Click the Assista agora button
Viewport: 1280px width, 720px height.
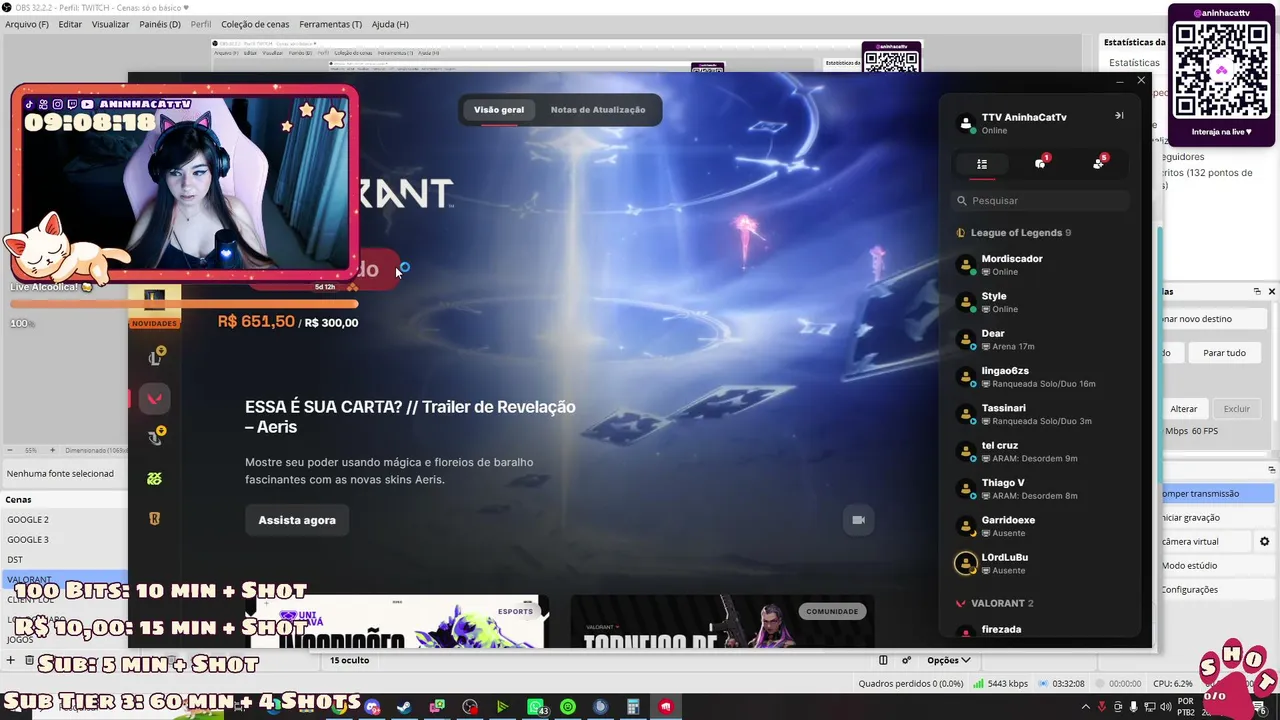[x=297, y=520]
